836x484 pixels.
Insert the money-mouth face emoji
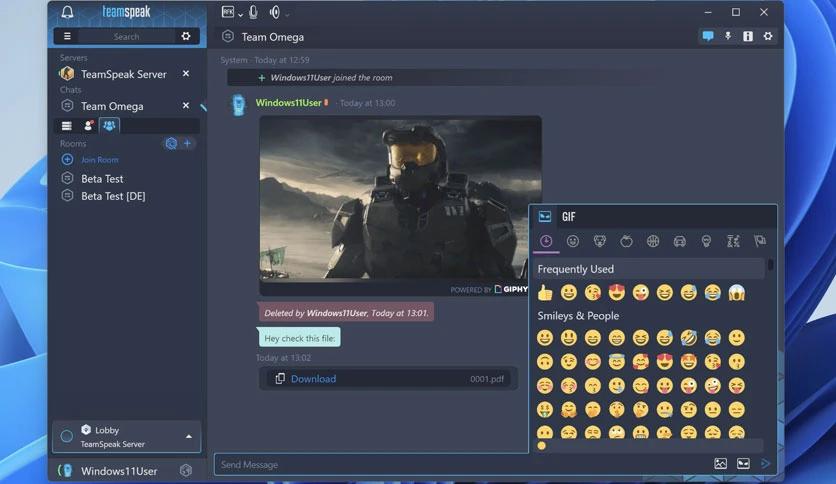point(545,409)
